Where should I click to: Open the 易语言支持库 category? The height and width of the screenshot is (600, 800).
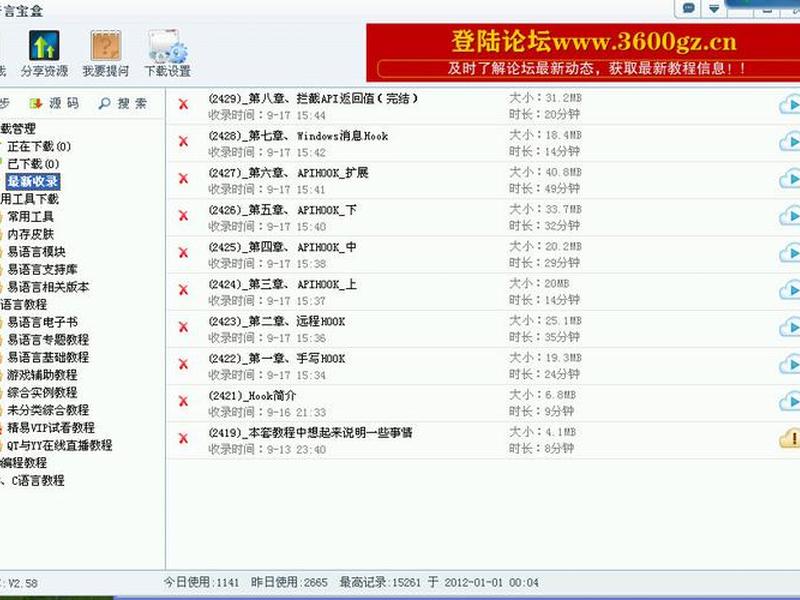[x=42, y=269]
